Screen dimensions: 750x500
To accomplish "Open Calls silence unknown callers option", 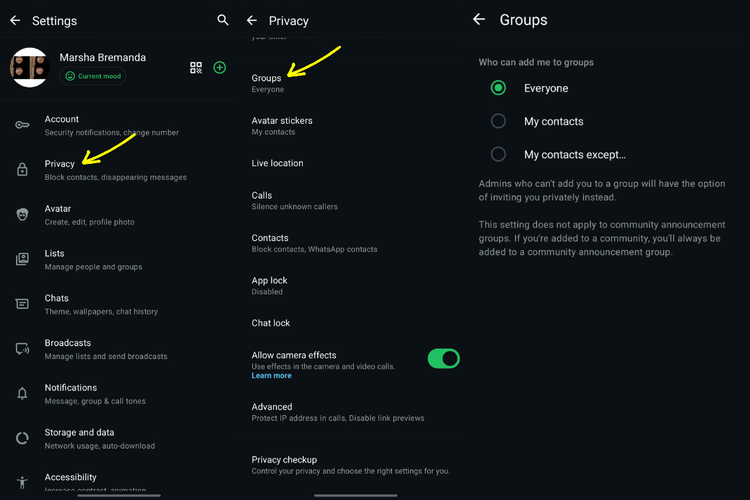I will (349, 200).
